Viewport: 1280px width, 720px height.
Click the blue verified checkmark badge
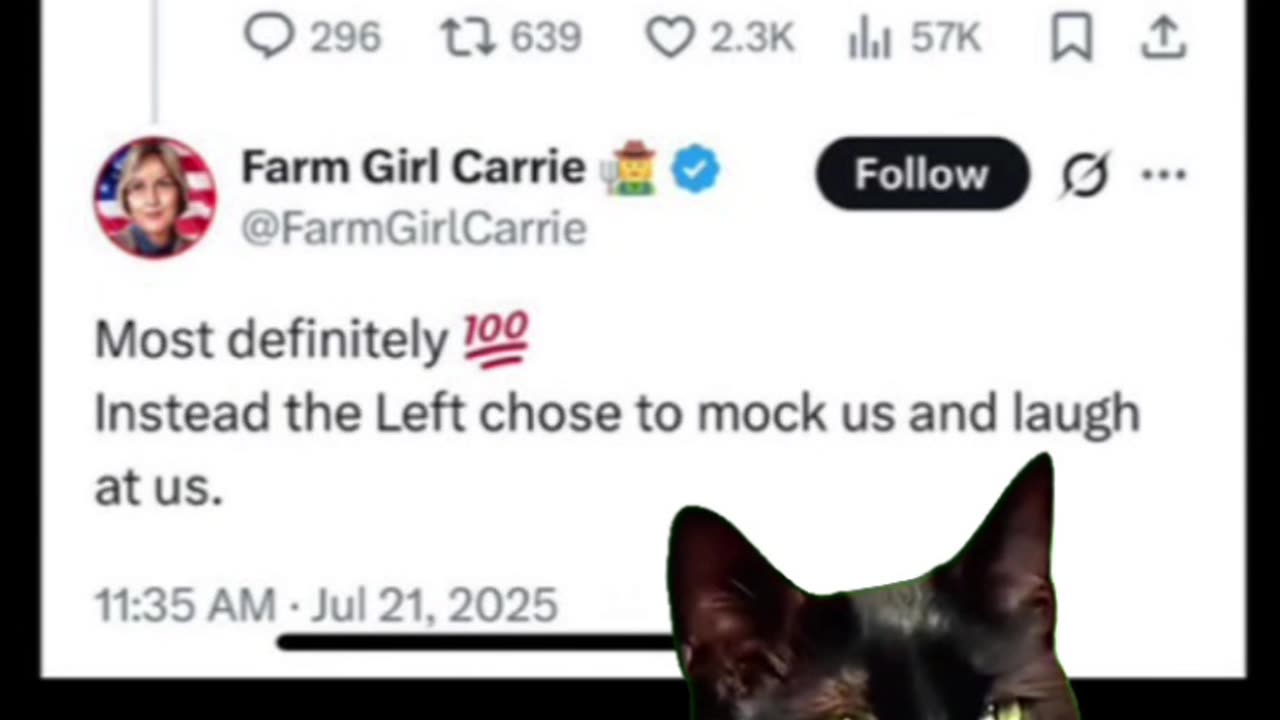tap(695, 169)
